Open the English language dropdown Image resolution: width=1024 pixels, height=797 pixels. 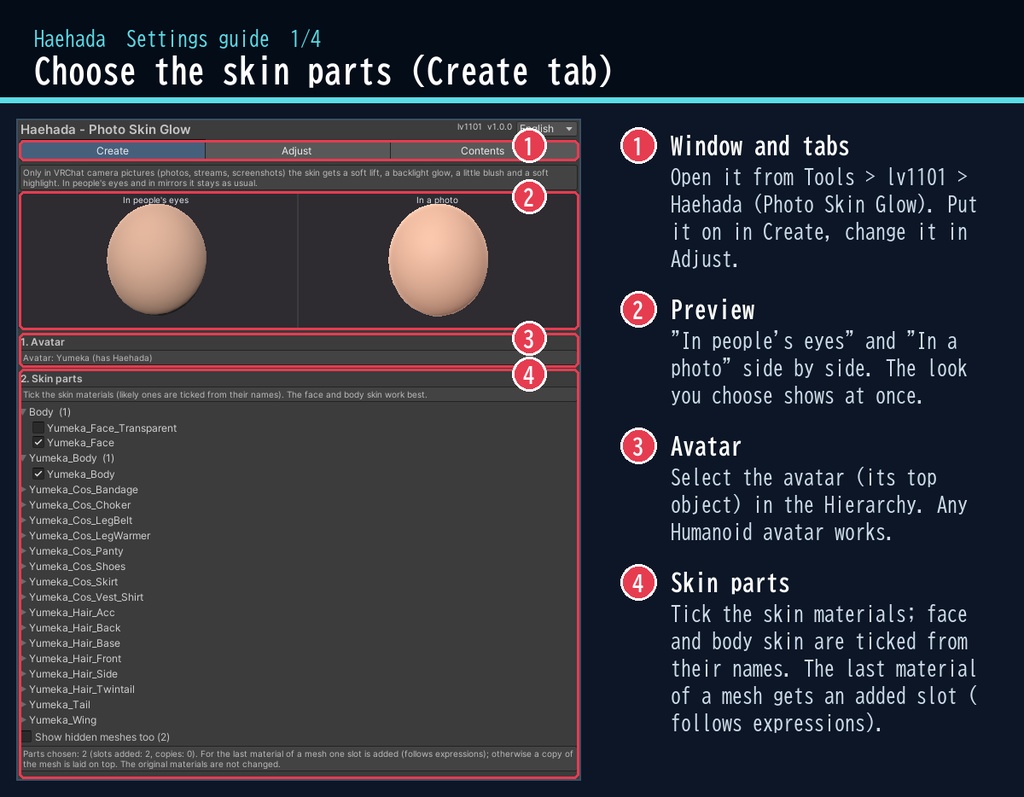click(x=547, y=129)
